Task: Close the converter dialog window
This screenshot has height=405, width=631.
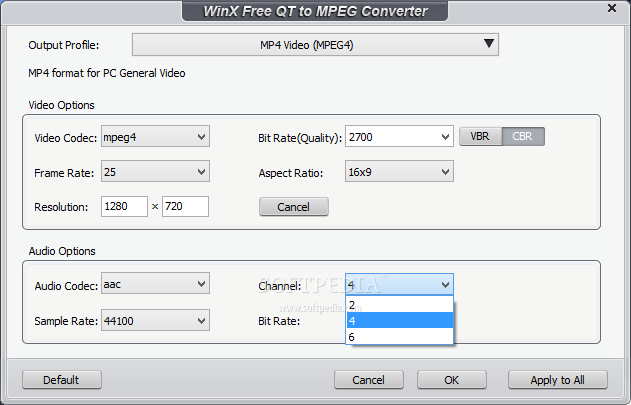Action: [x=612, y=10]
